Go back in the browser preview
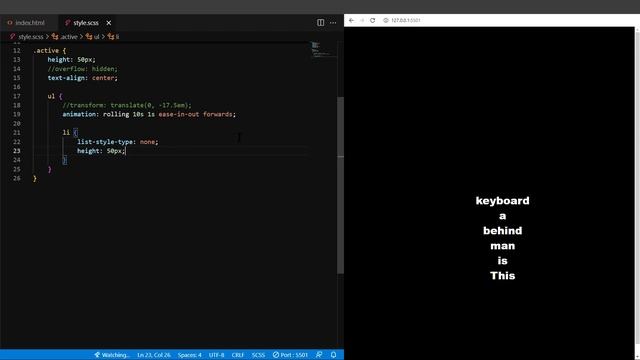 click(351, 20)
